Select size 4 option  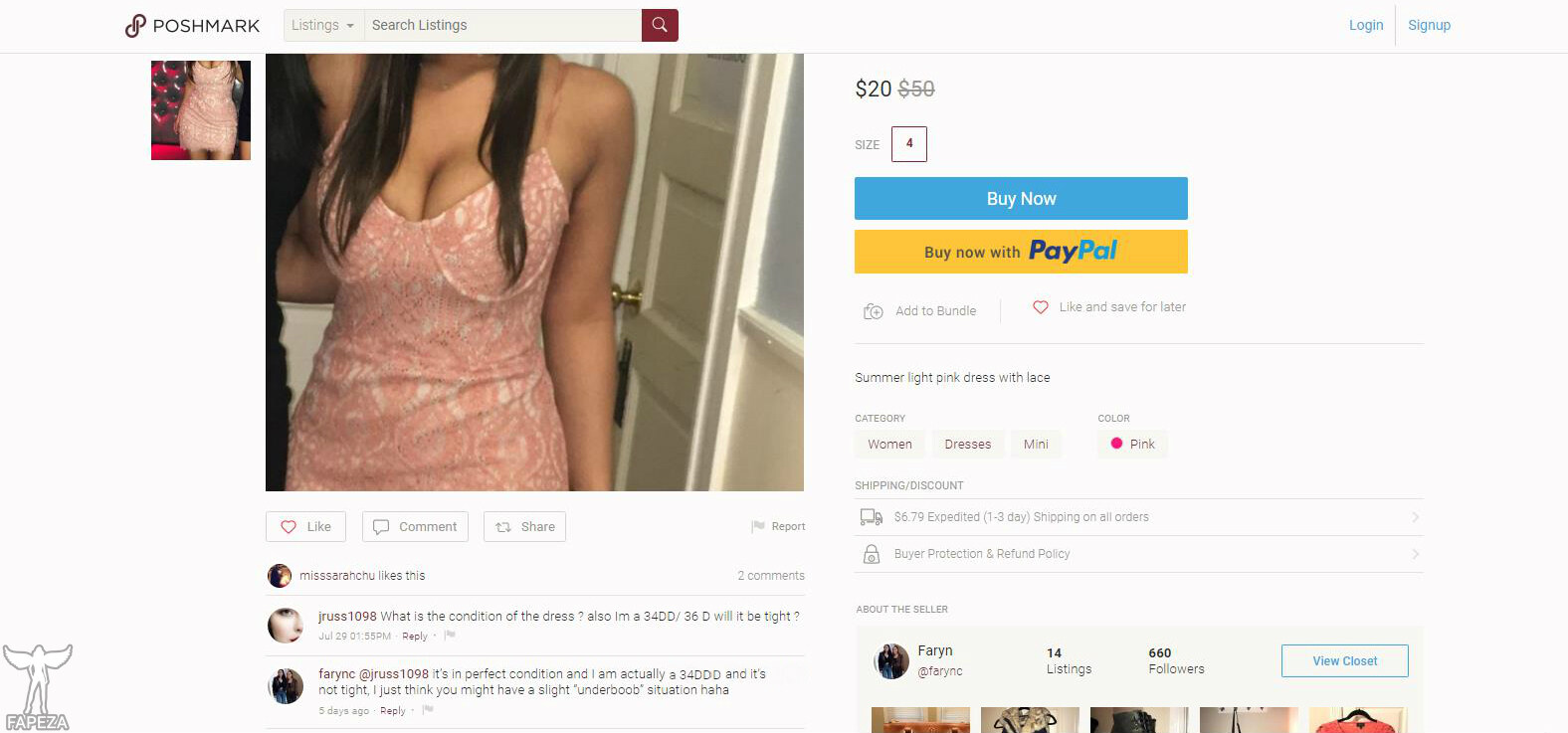pyautogui.click(x=909, y=144)
